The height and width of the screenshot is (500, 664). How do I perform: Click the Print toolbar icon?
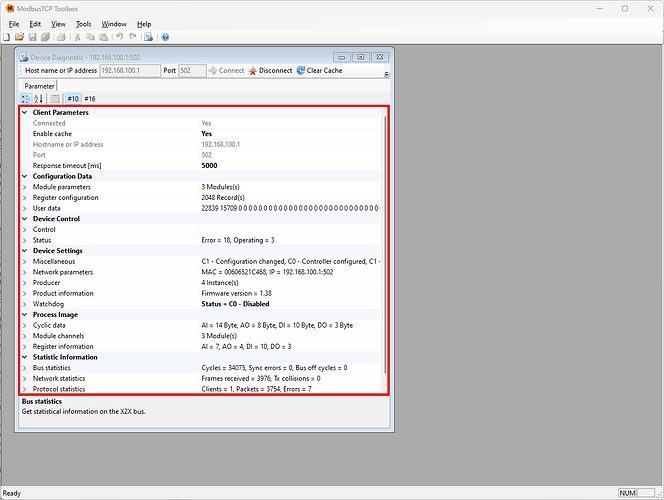(61, 37)
